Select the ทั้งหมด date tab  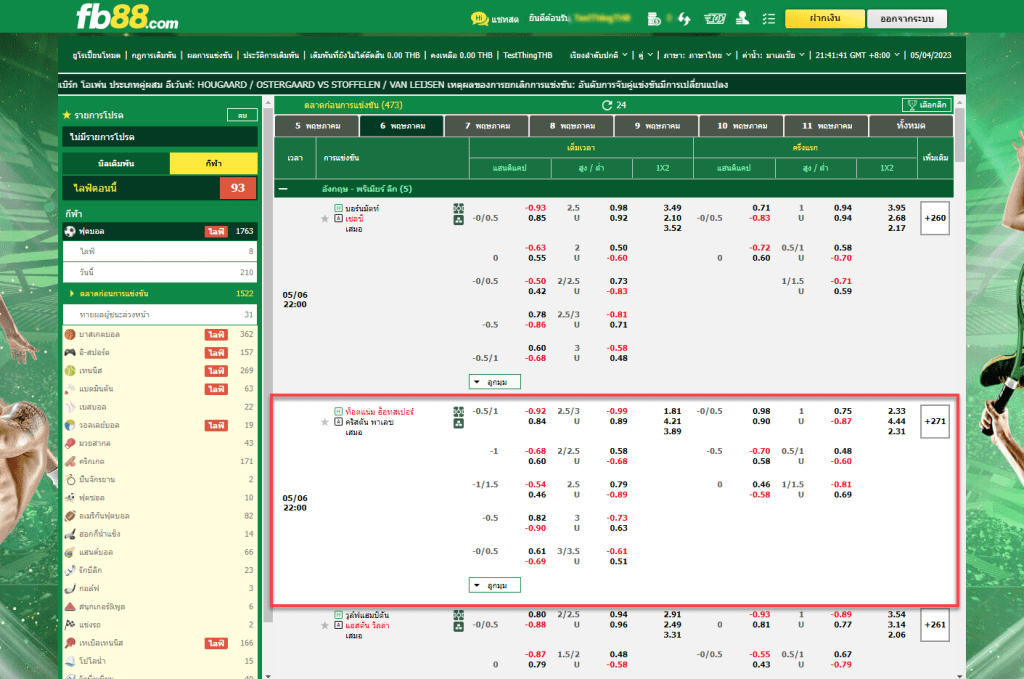(x=909, y=127)
